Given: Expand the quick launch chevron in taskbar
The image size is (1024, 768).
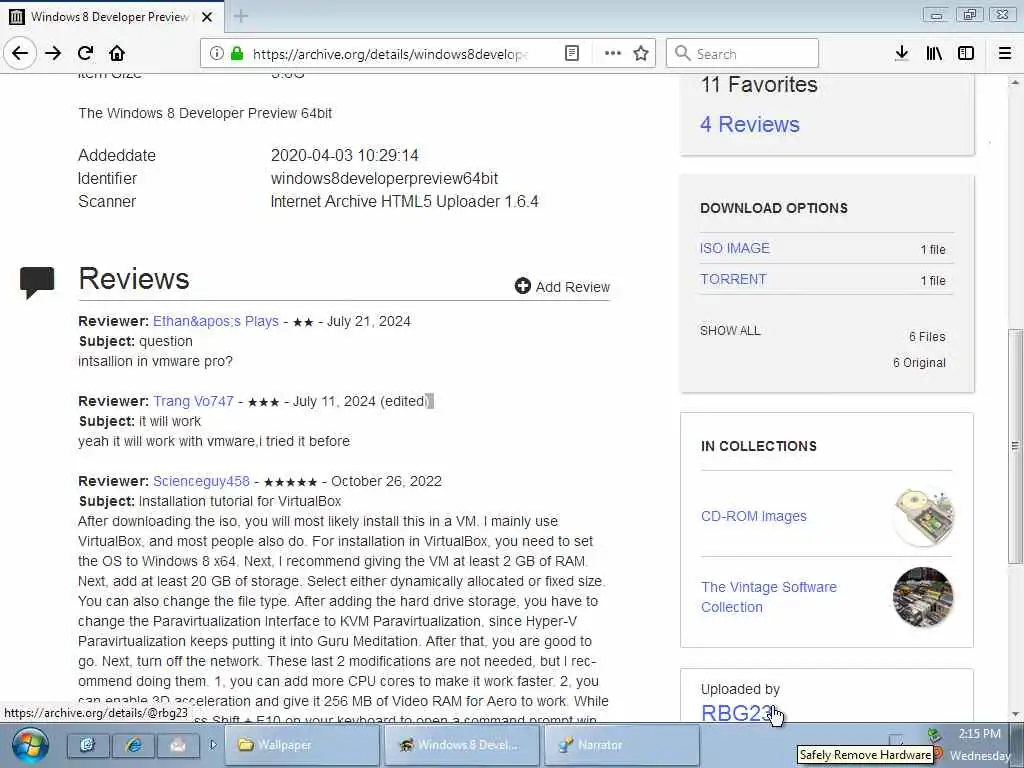Looking at the screenshot, I should [x=213, y=744].
